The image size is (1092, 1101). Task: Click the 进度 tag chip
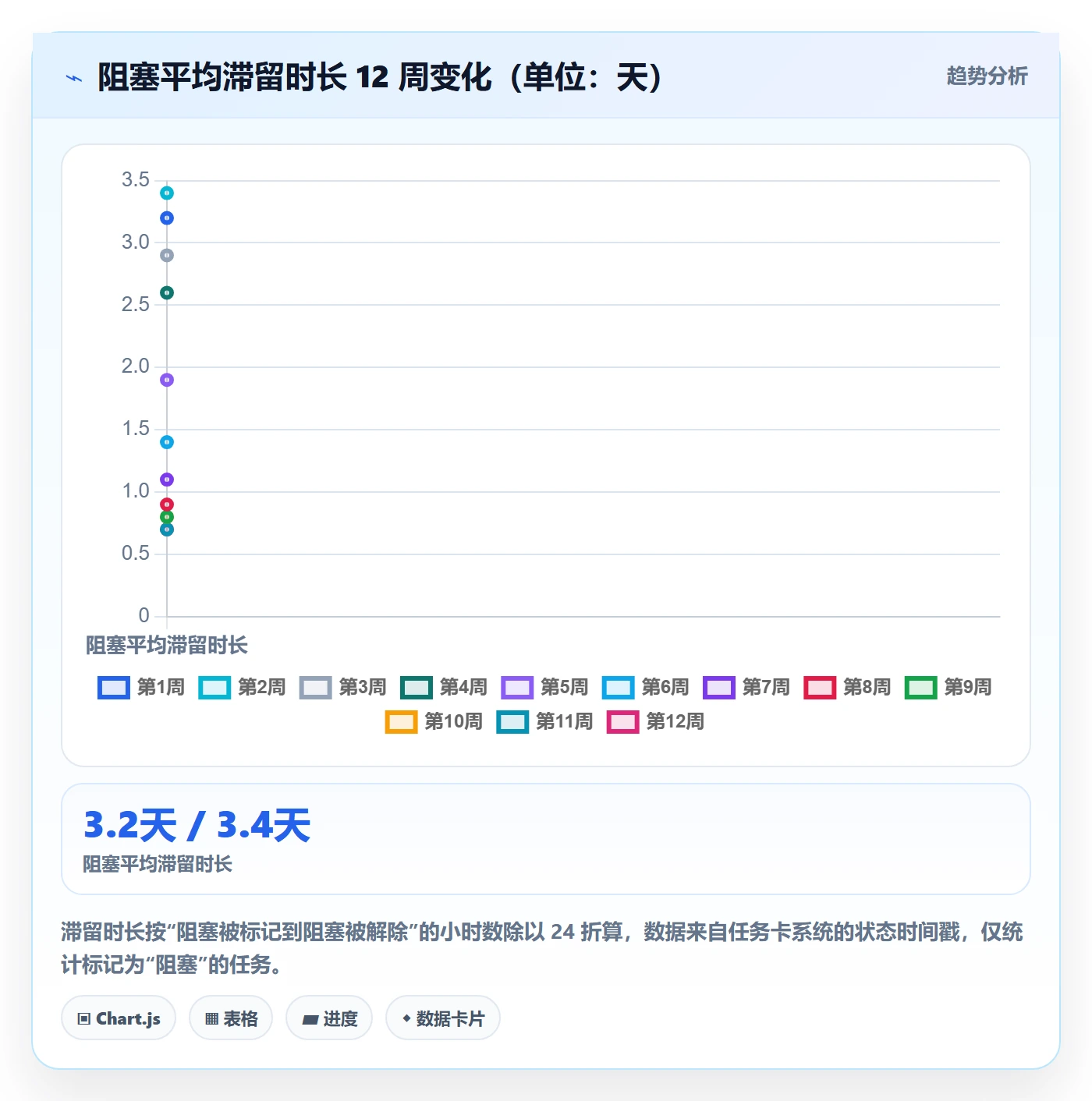click(329, 1018)
